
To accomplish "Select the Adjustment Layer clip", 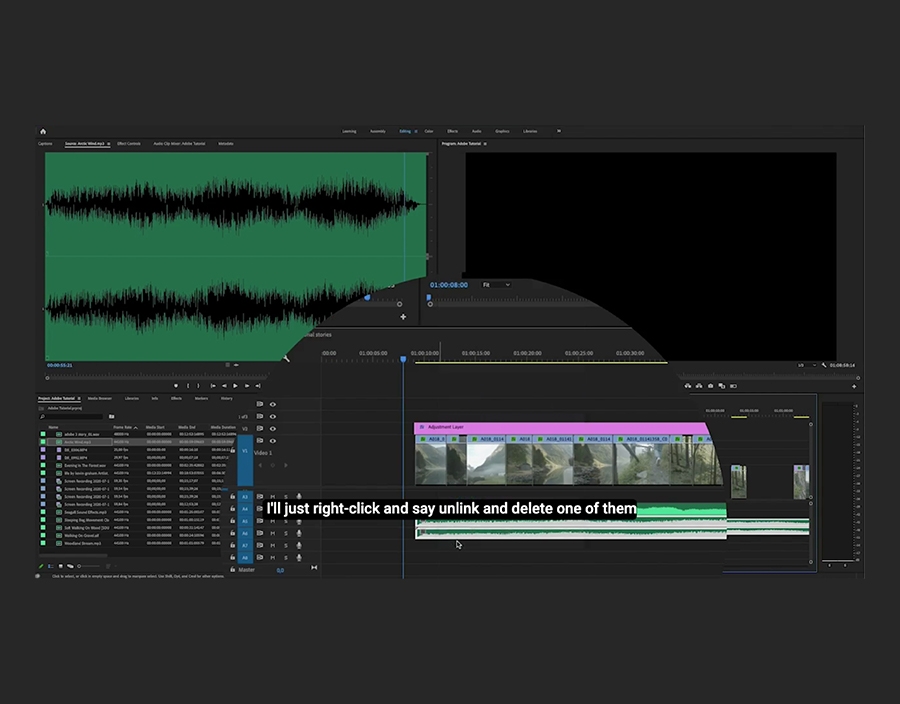I will click(x=561, y=427).
